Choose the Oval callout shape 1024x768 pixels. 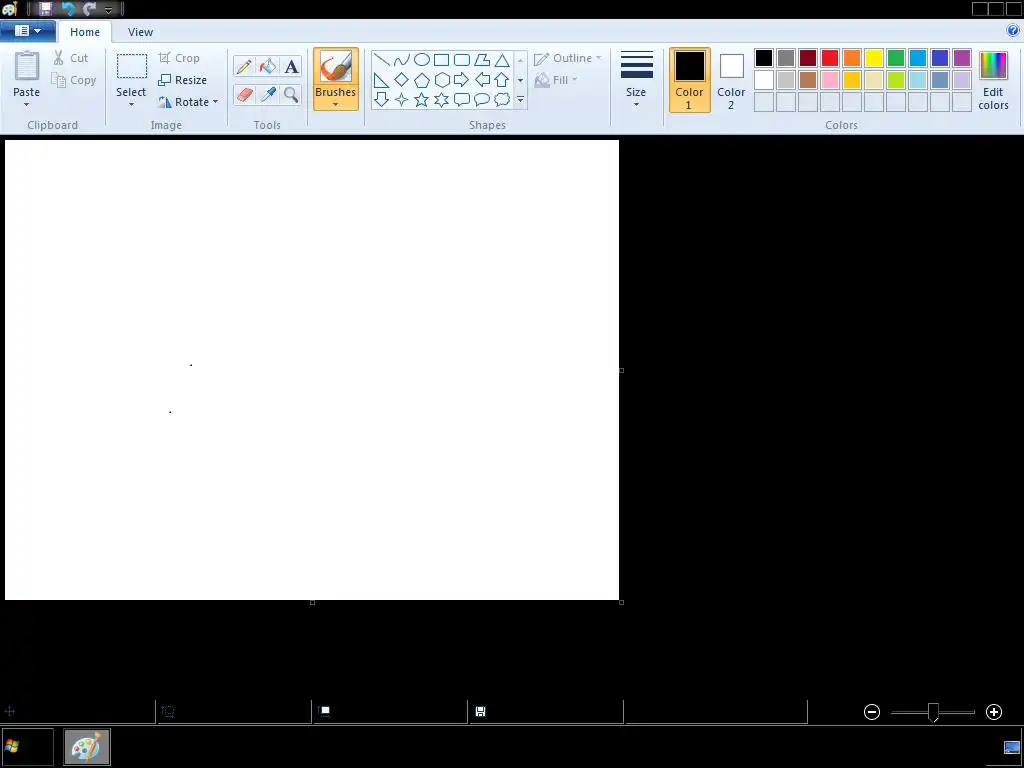pos(482,100)
